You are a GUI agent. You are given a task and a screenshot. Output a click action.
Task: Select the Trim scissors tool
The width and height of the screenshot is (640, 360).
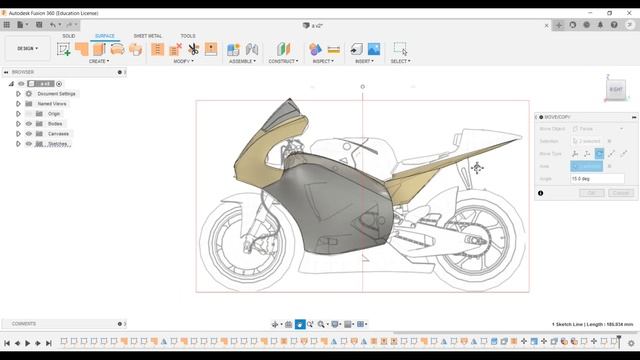193,49
